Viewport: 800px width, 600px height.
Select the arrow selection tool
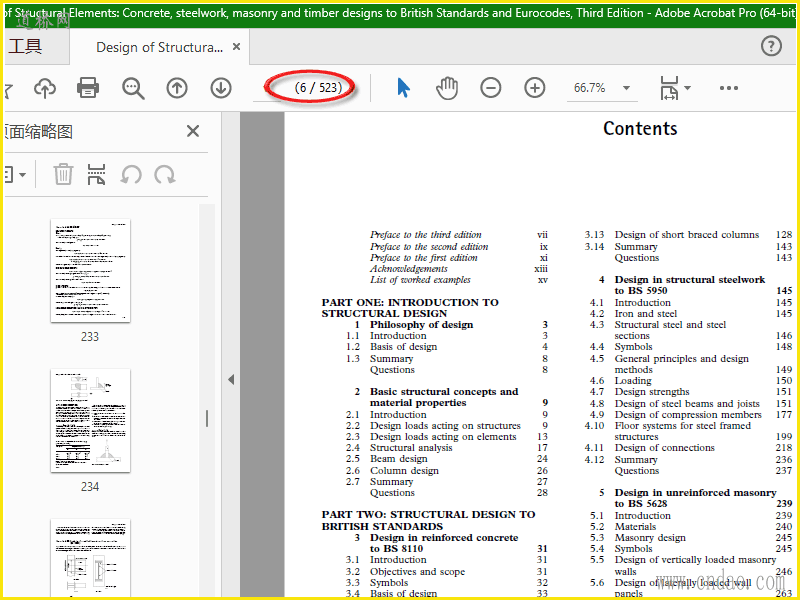click(x=403, y=88)
